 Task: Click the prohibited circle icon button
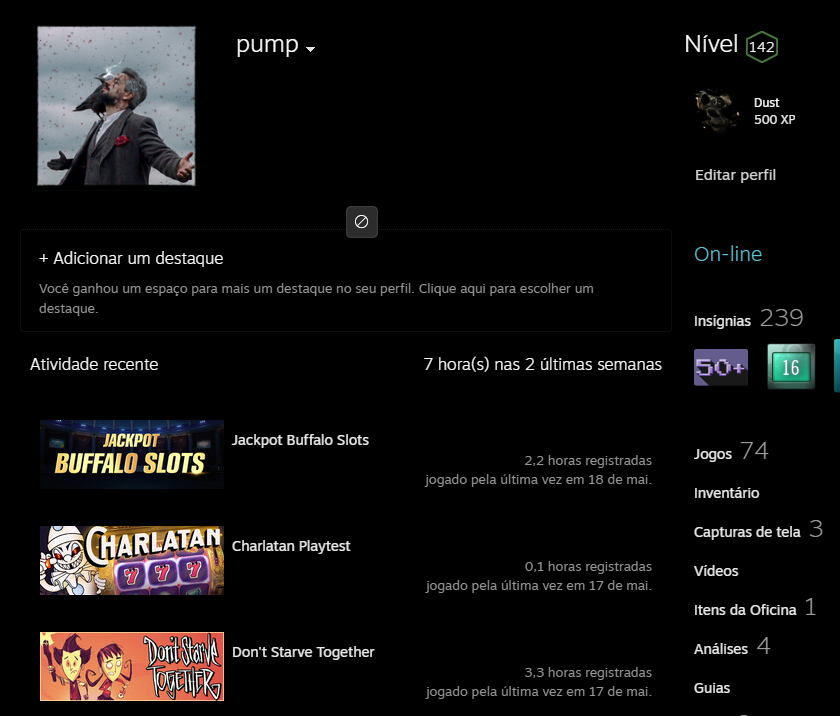click(362, 222)
